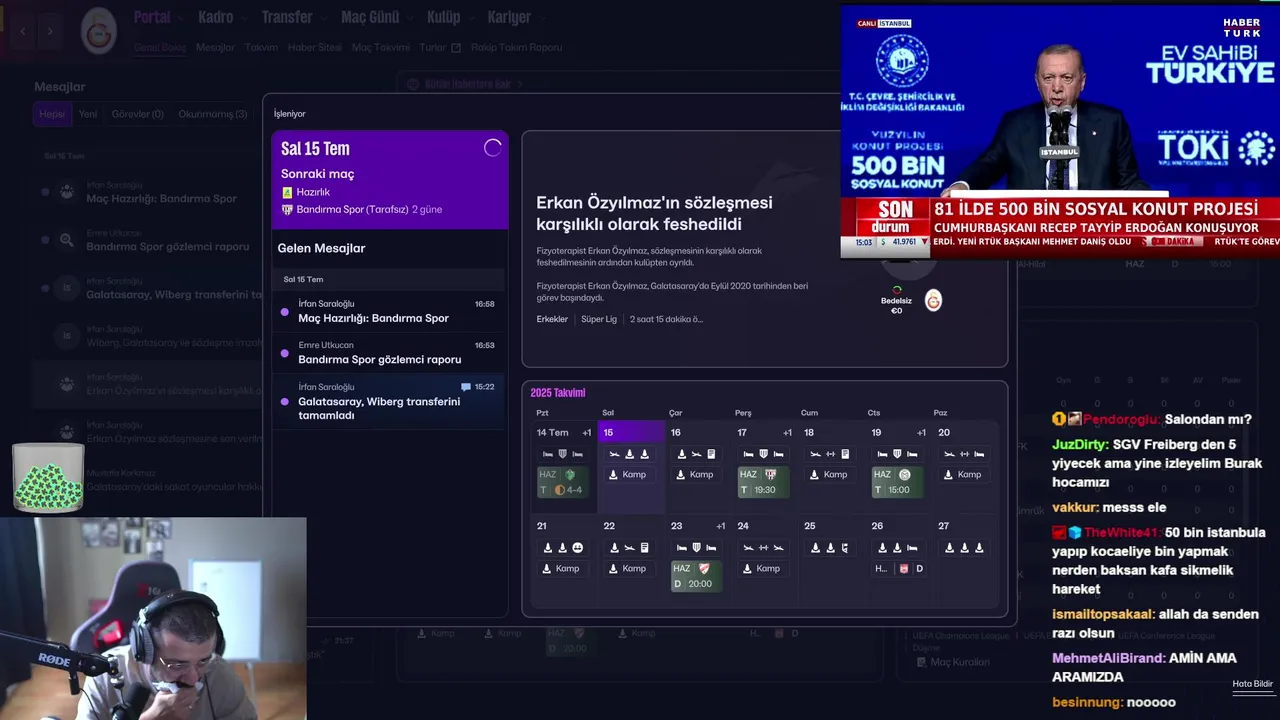Viewport: 1280px width, 720px height.
Task: Open the Kamp button on day 15
Action: pyautogui.click(x=629, y=475)
